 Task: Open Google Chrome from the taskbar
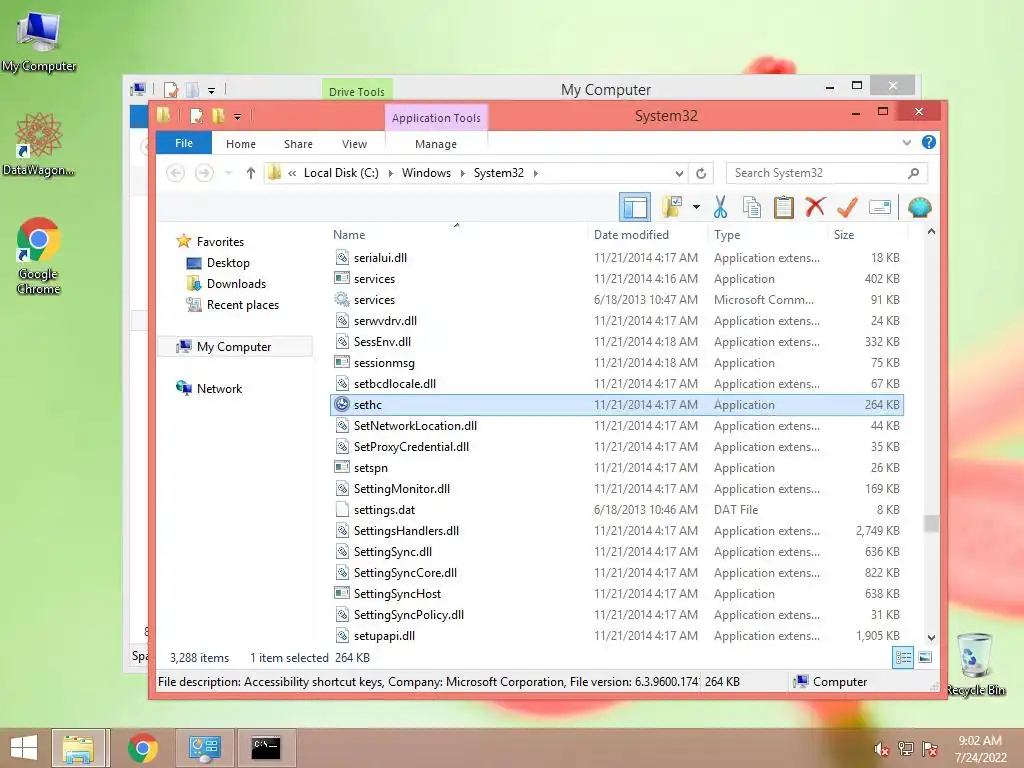click(142, 748)
